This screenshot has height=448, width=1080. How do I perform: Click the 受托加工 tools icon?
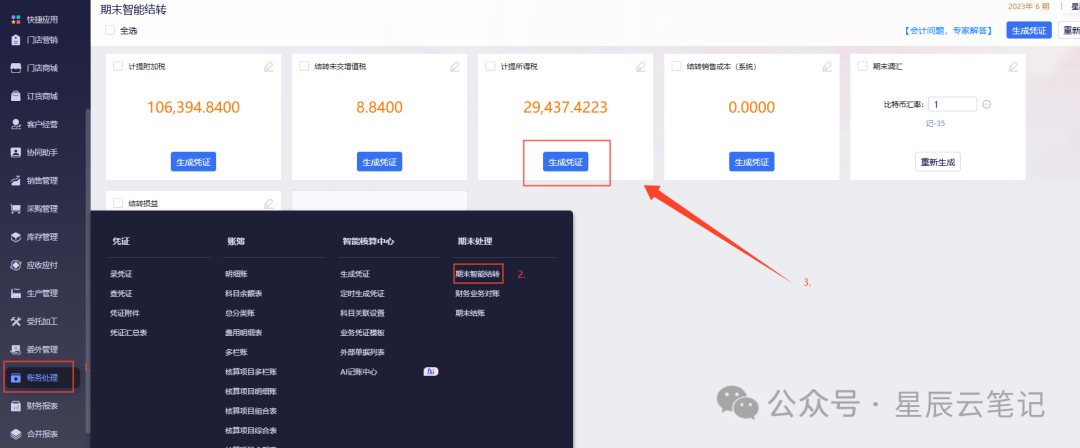[16, 321]
